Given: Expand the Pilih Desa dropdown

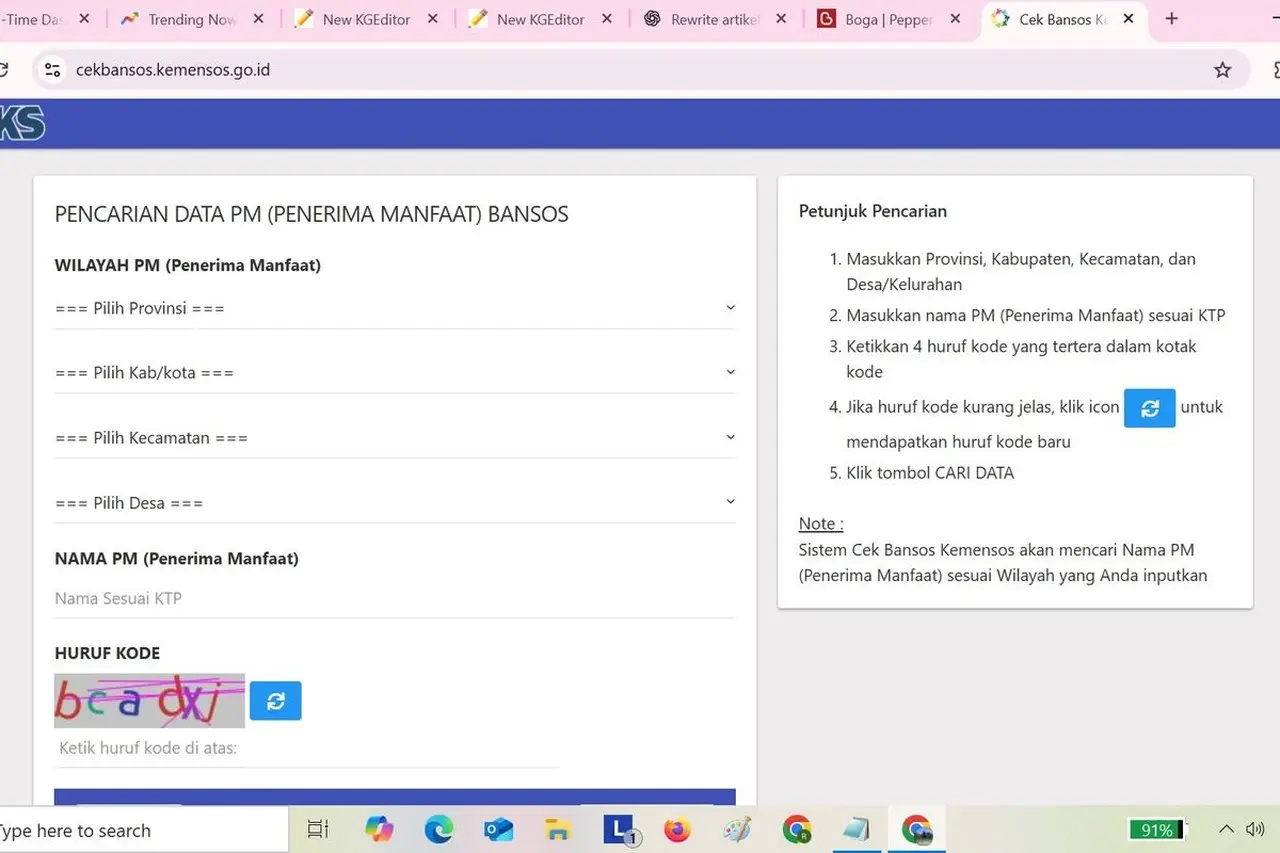Looking at the screenshot, I should click(x=394, y=502).
